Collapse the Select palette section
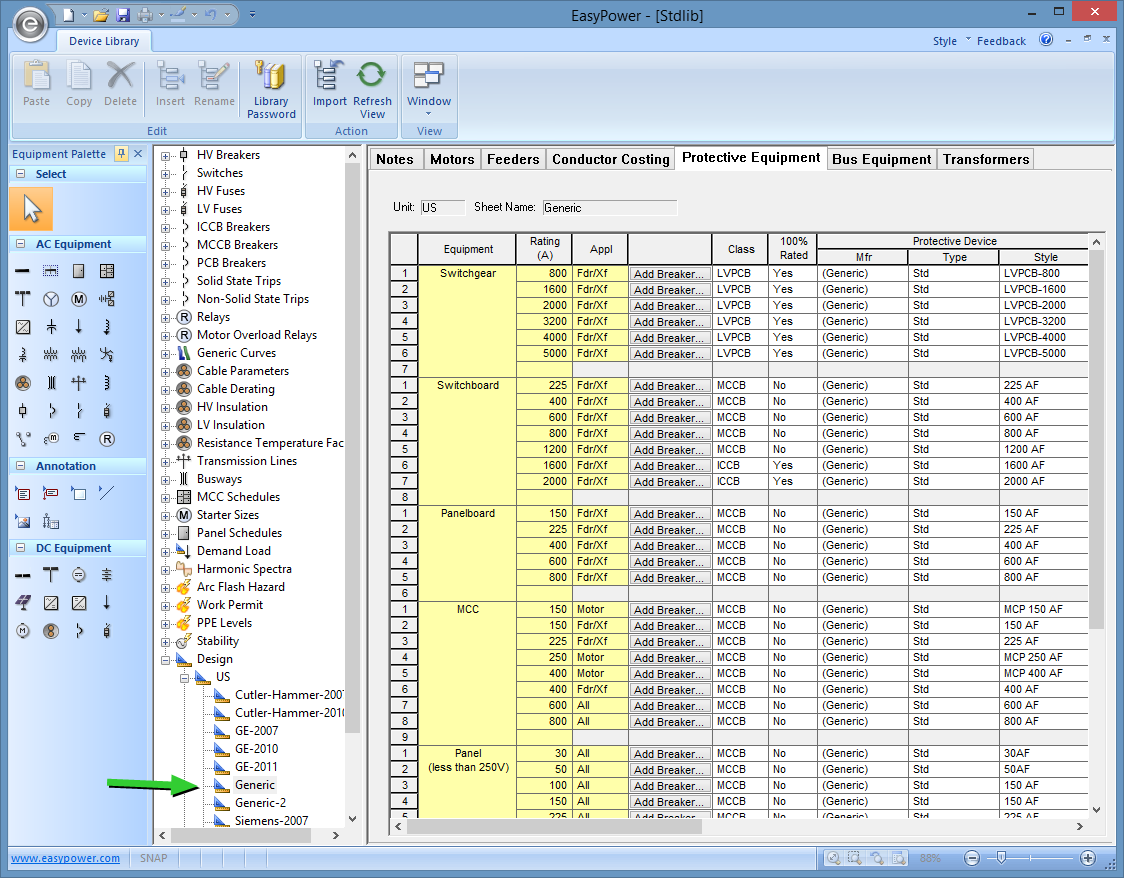 pos(20,173)
